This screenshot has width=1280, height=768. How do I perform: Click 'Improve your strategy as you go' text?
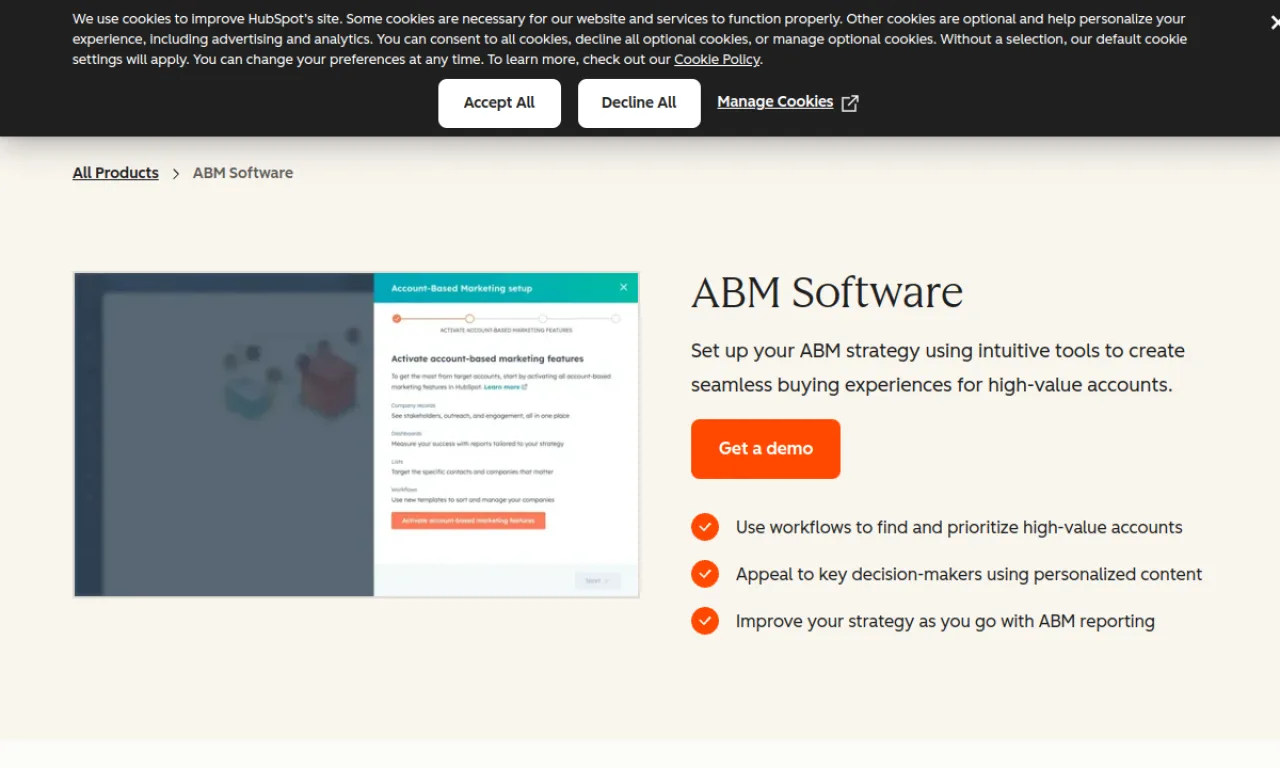(945, 621)
